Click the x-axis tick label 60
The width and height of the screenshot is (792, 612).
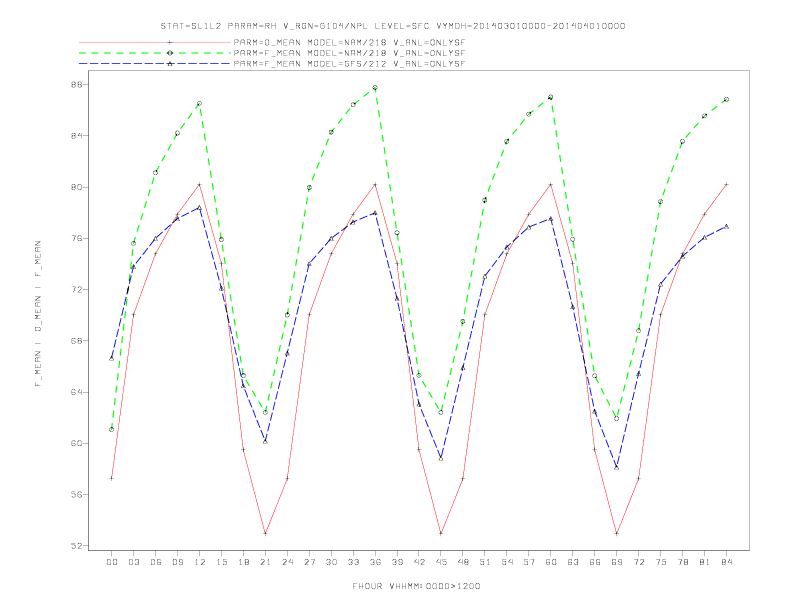[551, 562]
